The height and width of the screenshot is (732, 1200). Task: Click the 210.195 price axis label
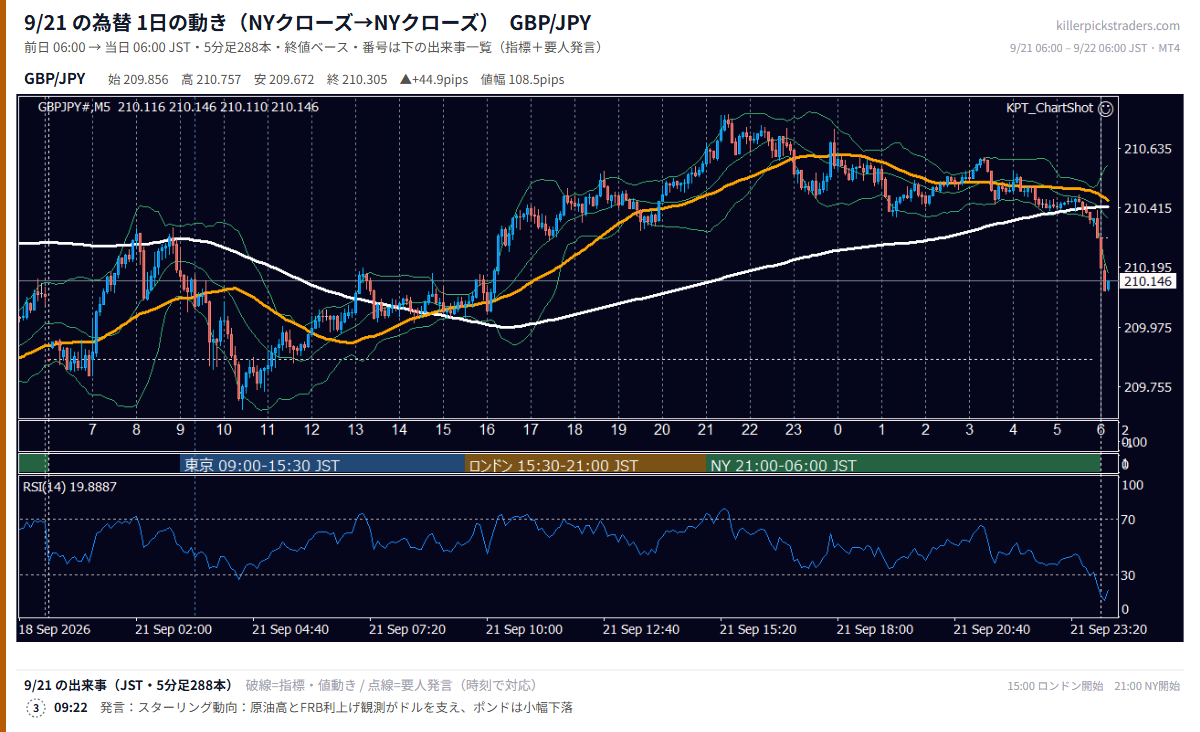pos(1147,268)
